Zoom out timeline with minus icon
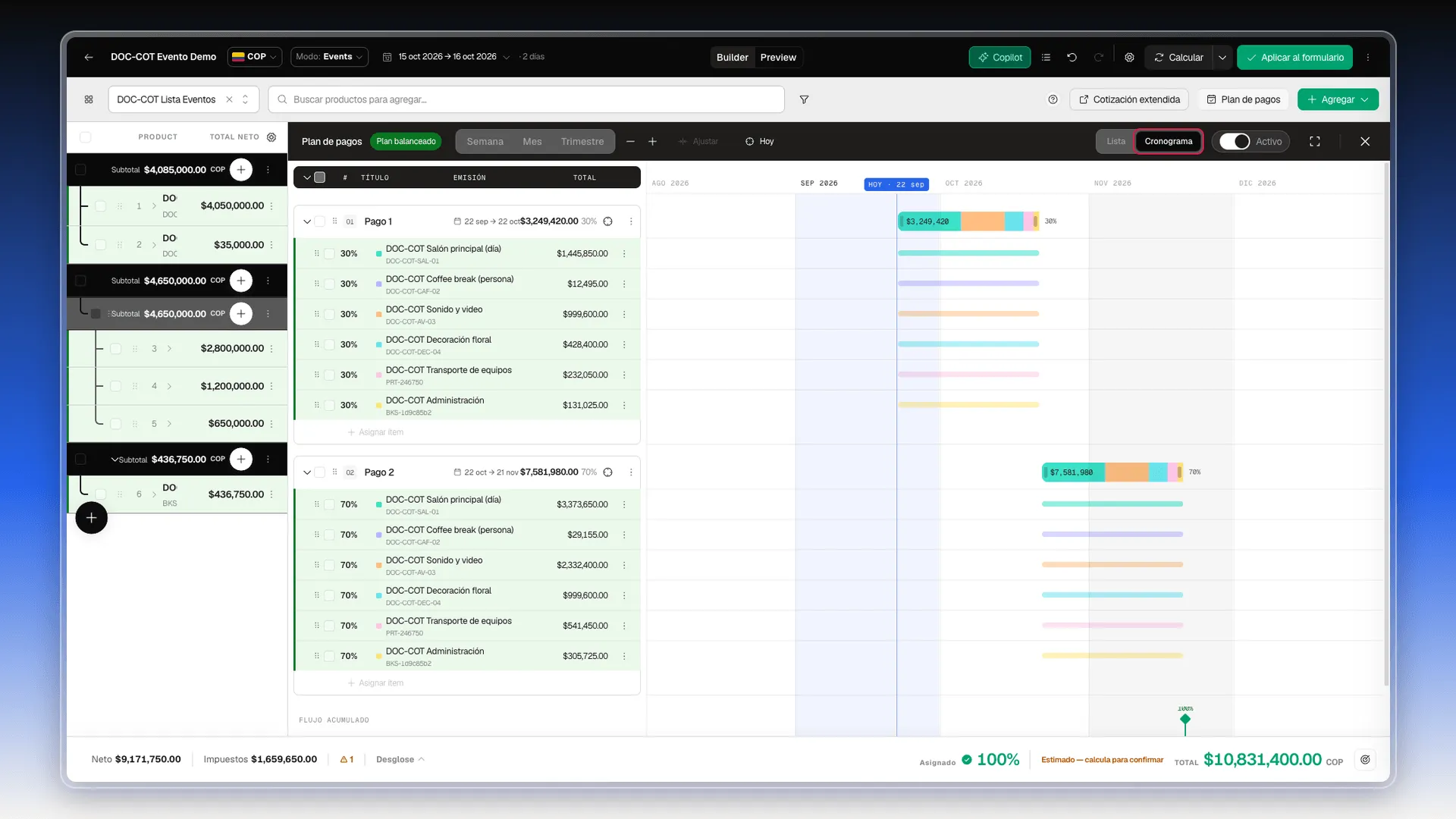Image resolution: width=1456 pixels, height=819 pixels. coord(630,142)
